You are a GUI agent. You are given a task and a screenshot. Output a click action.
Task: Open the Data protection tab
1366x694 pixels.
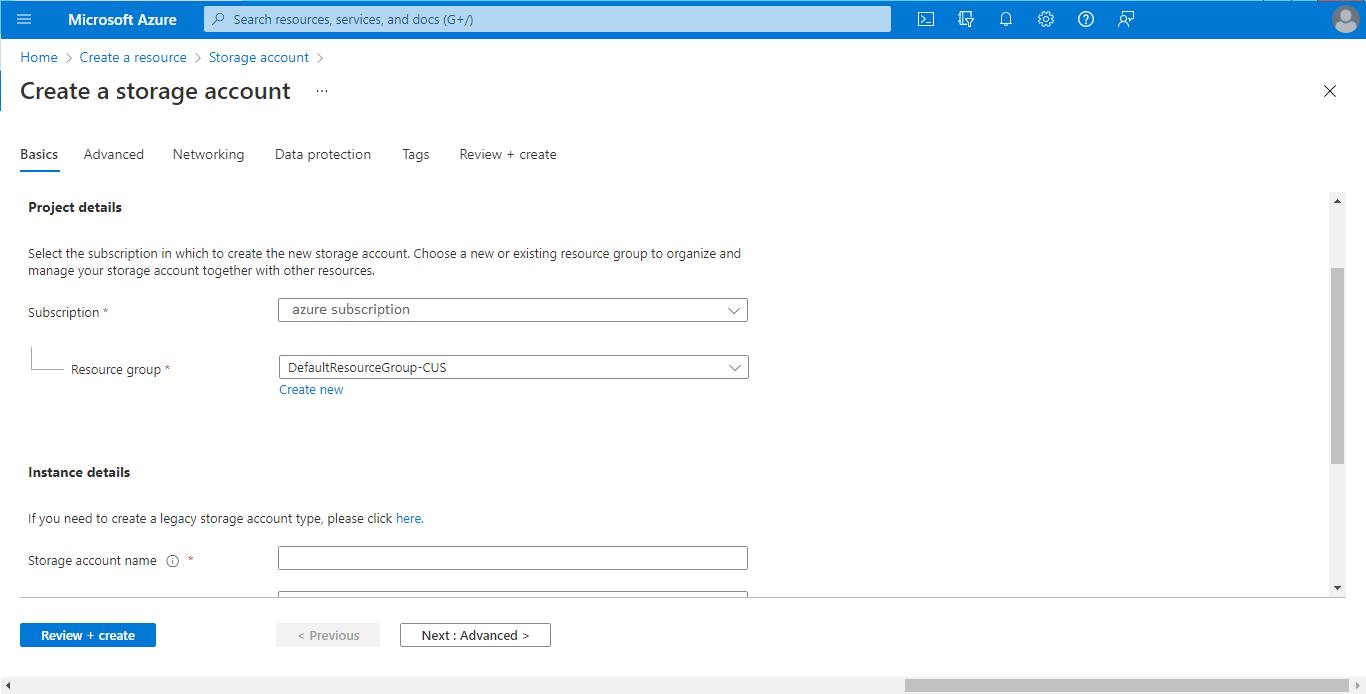pos(323,154)
